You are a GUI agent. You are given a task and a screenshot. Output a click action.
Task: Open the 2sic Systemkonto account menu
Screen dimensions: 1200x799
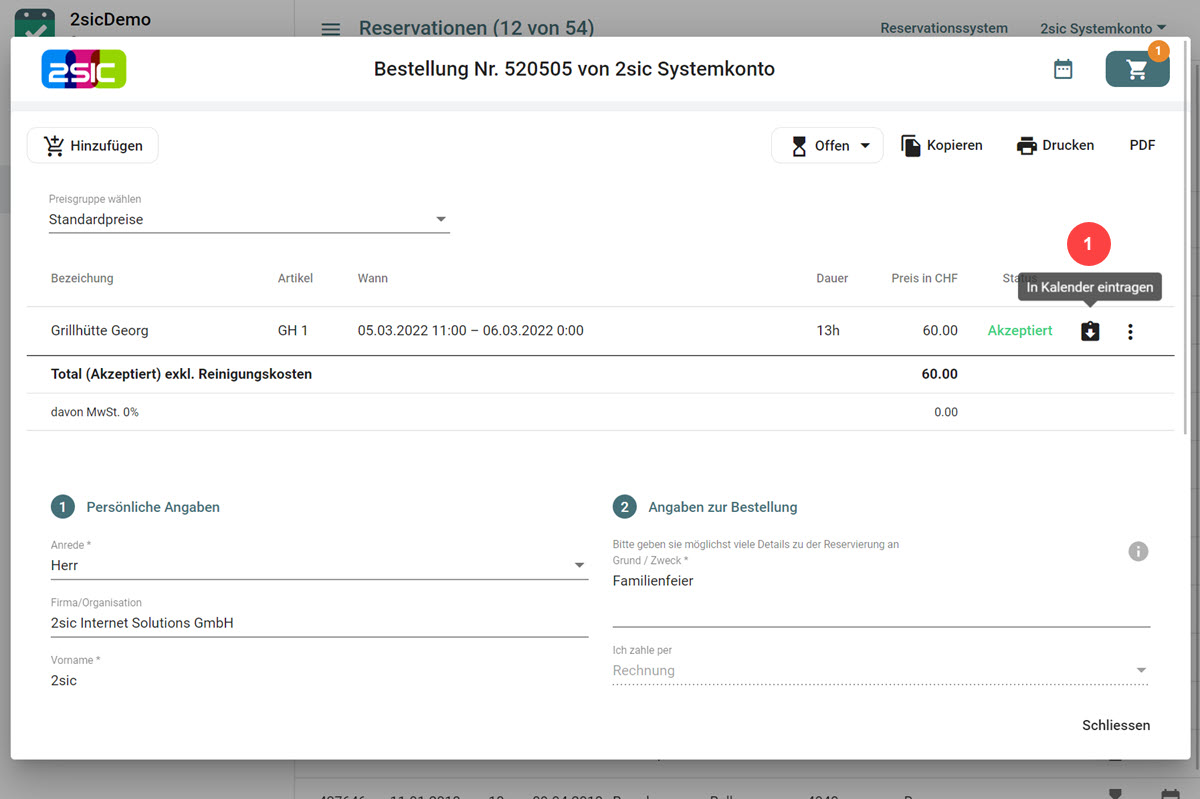tap(1102, 28)
